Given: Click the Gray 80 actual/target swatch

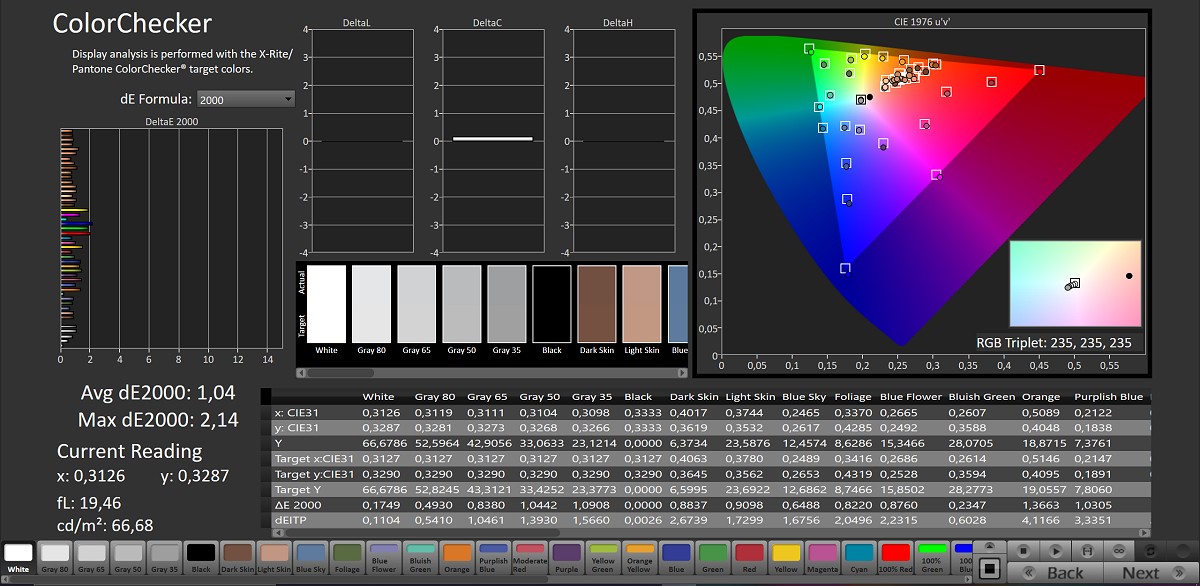Looking at the screenshot, I should pos(372,304).
